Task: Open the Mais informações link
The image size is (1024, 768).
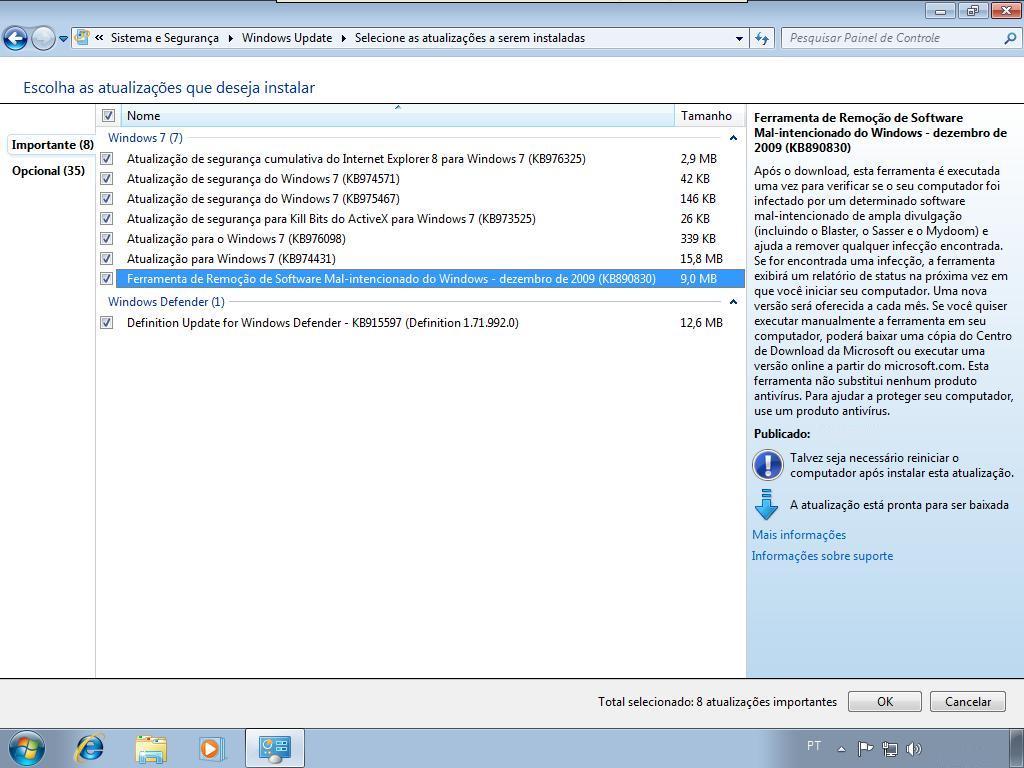Action: pos(799,535)
